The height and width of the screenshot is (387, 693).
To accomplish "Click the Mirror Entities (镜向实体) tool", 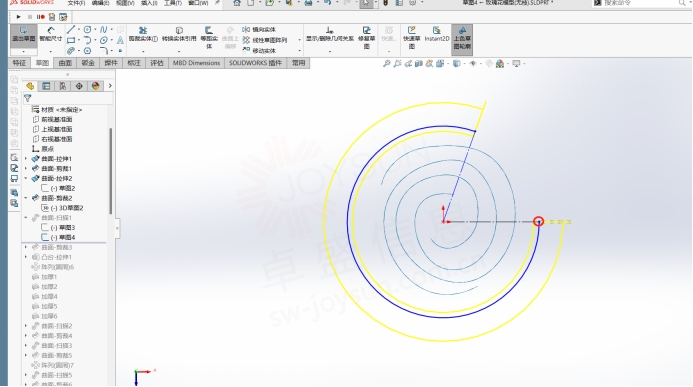I will [259, 30].
